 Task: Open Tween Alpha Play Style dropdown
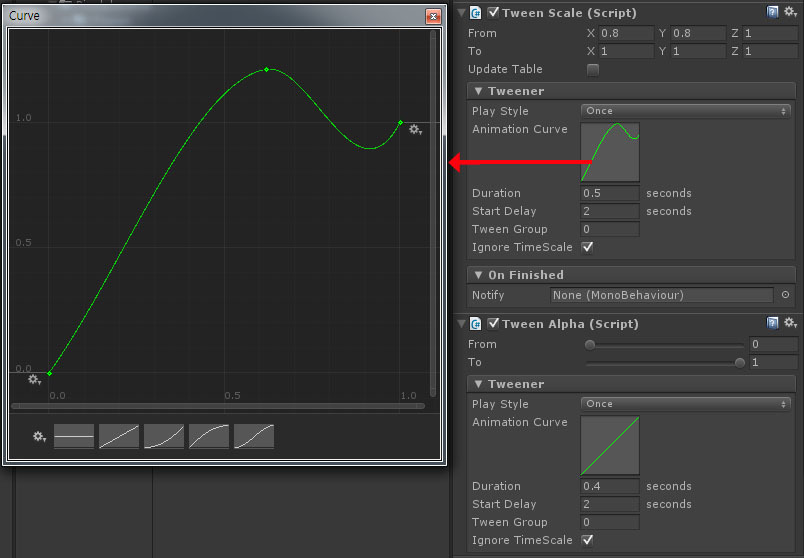point(686,404)
